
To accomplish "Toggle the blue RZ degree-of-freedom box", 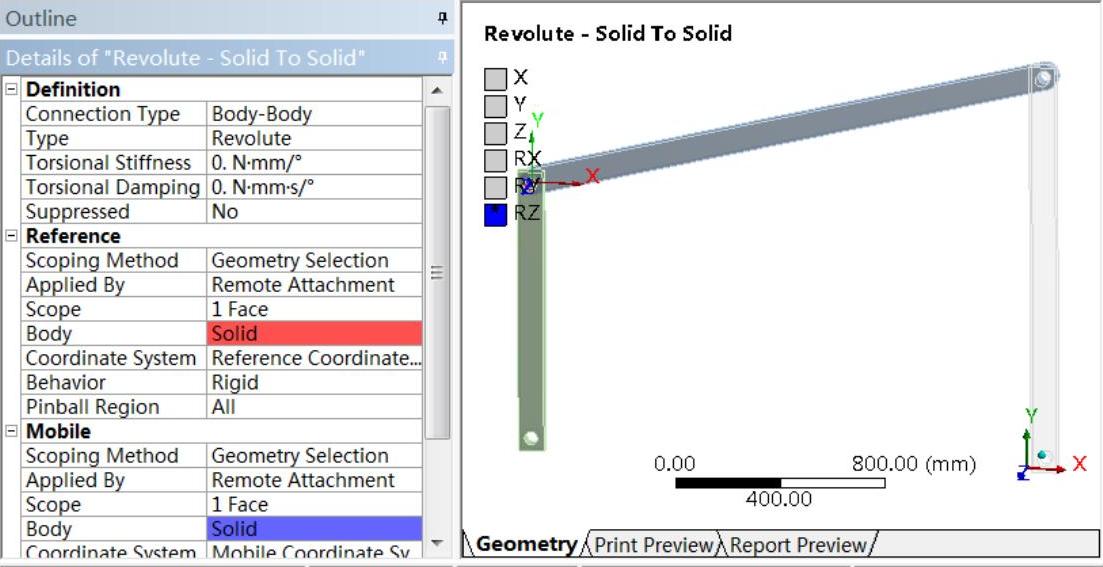I will point(495,215).
